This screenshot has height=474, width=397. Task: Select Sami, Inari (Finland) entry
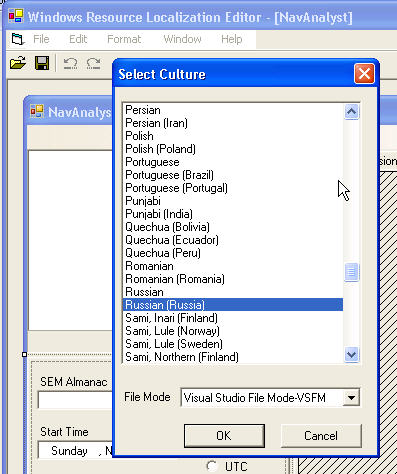pos(233,318)
